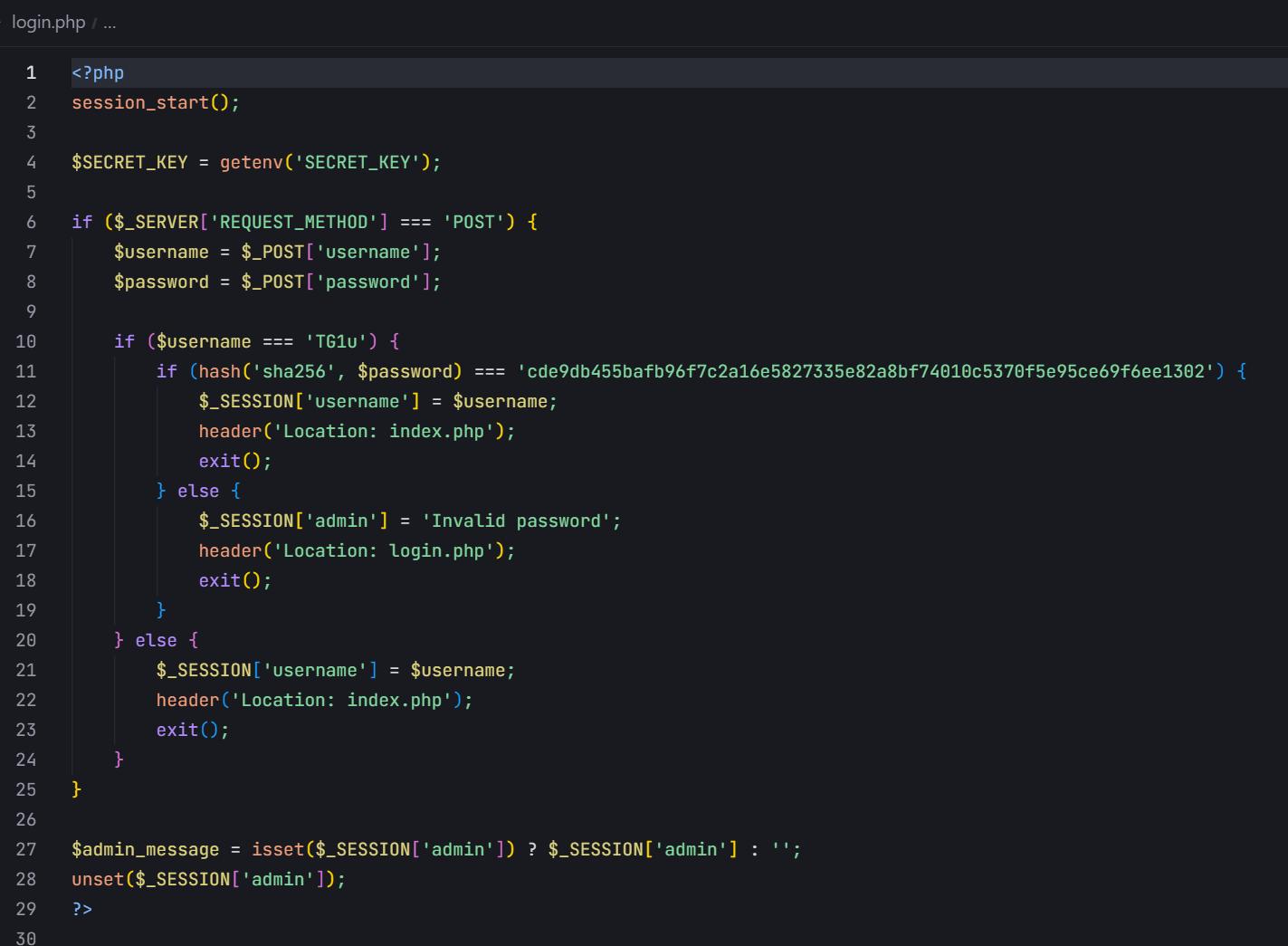The height and width of the screenshot is (946, 1288).
Task: Click the login.php breadcrumb
Action: (48, 22)
